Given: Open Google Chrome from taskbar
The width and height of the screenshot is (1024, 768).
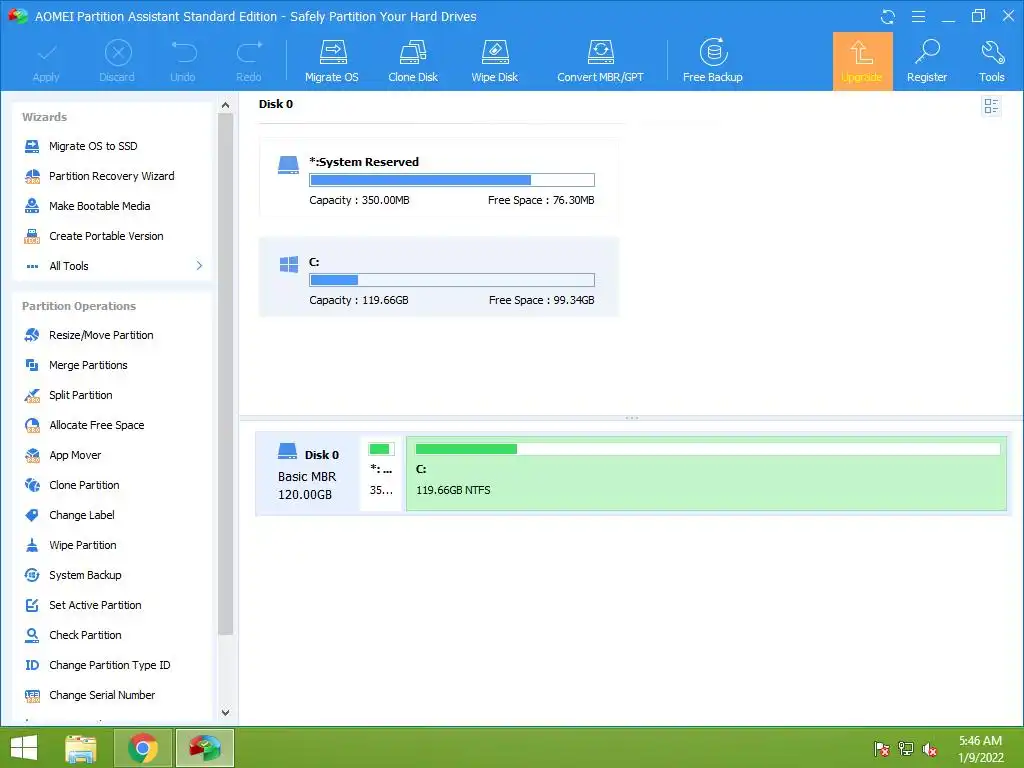Looking at the screenshot, I should (x=143, y=748).
